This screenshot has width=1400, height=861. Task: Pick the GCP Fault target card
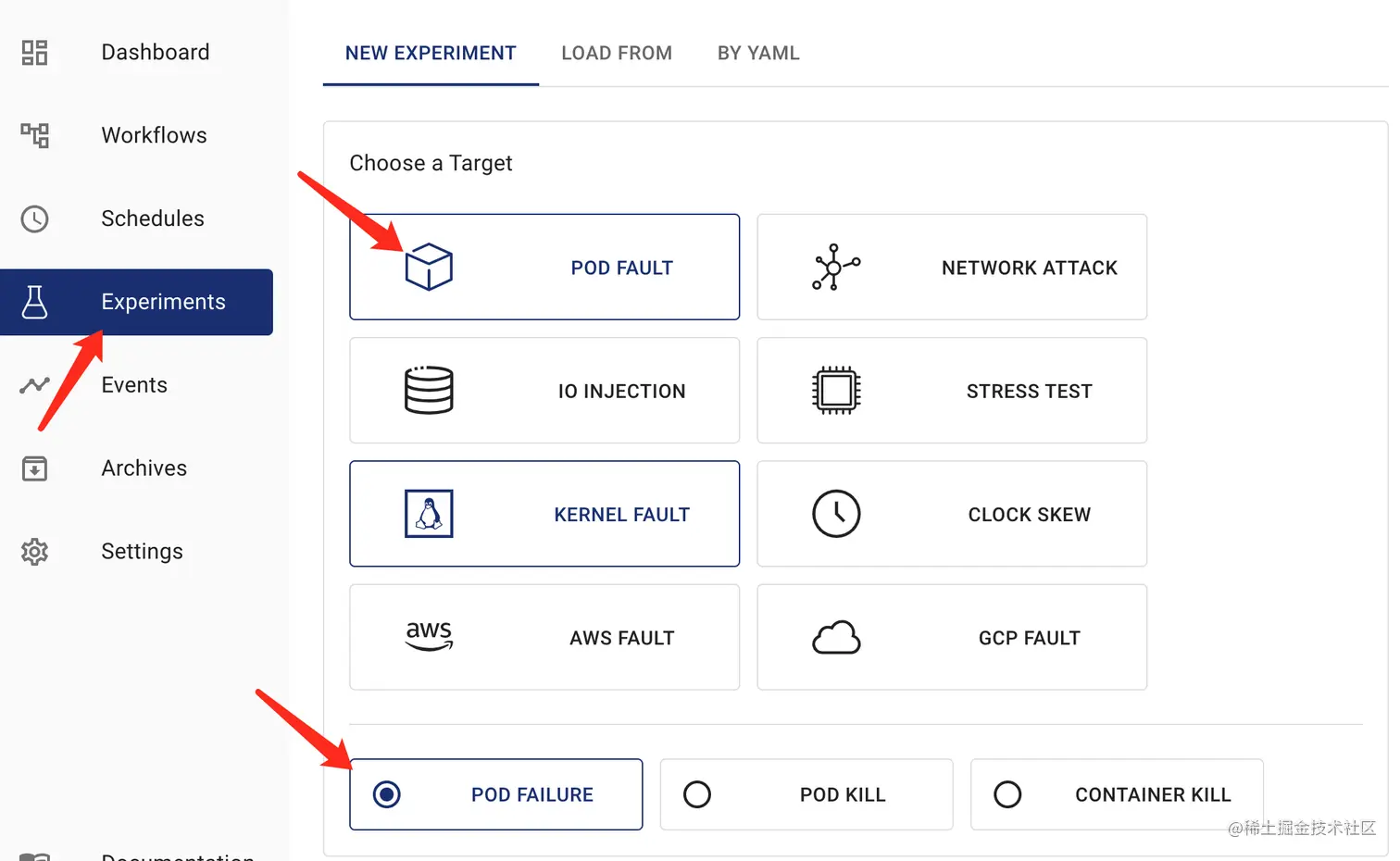[x=952, y=637]
